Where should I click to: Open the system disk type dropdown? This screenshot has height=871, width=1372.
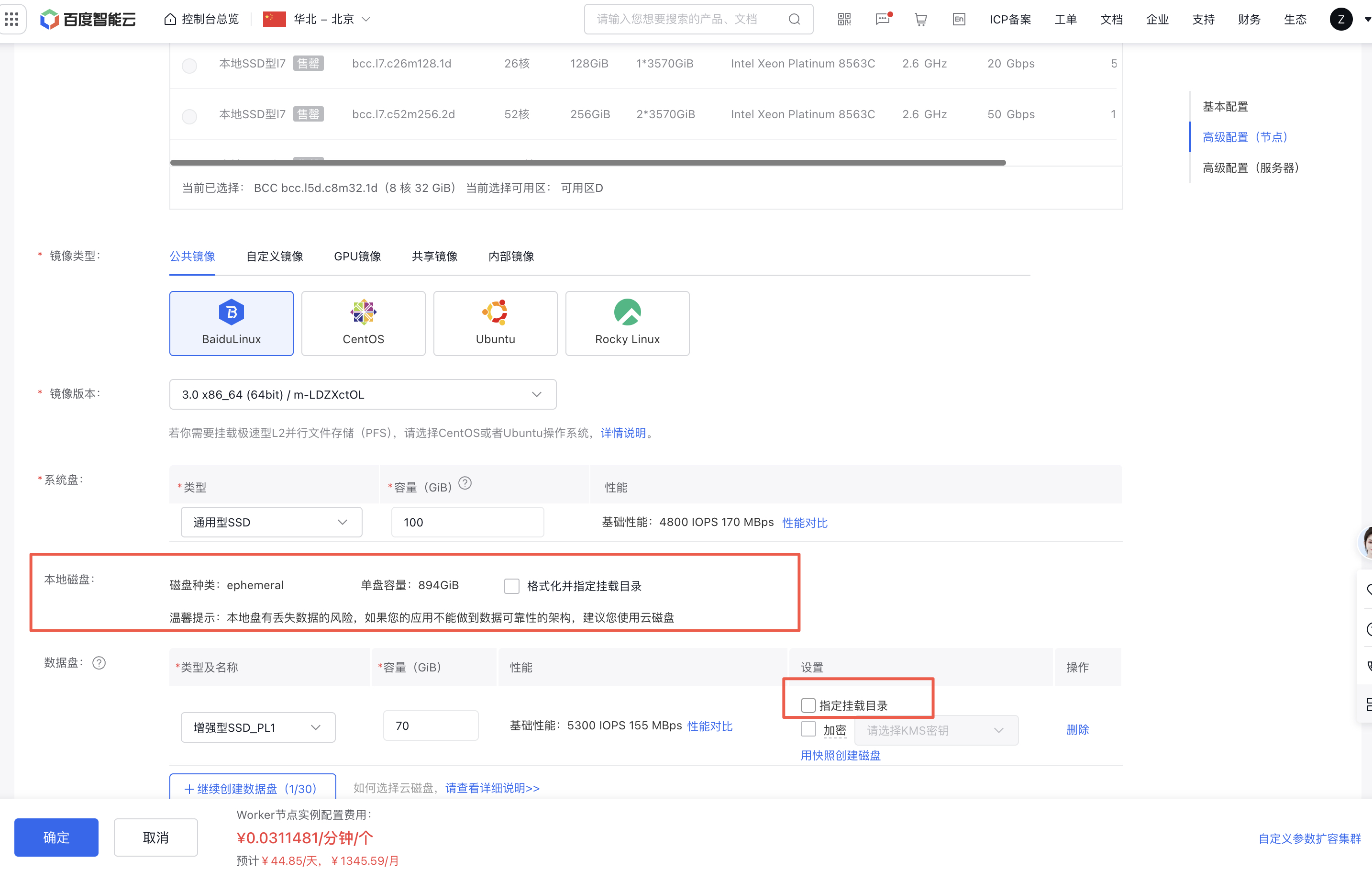click(271, 522)
